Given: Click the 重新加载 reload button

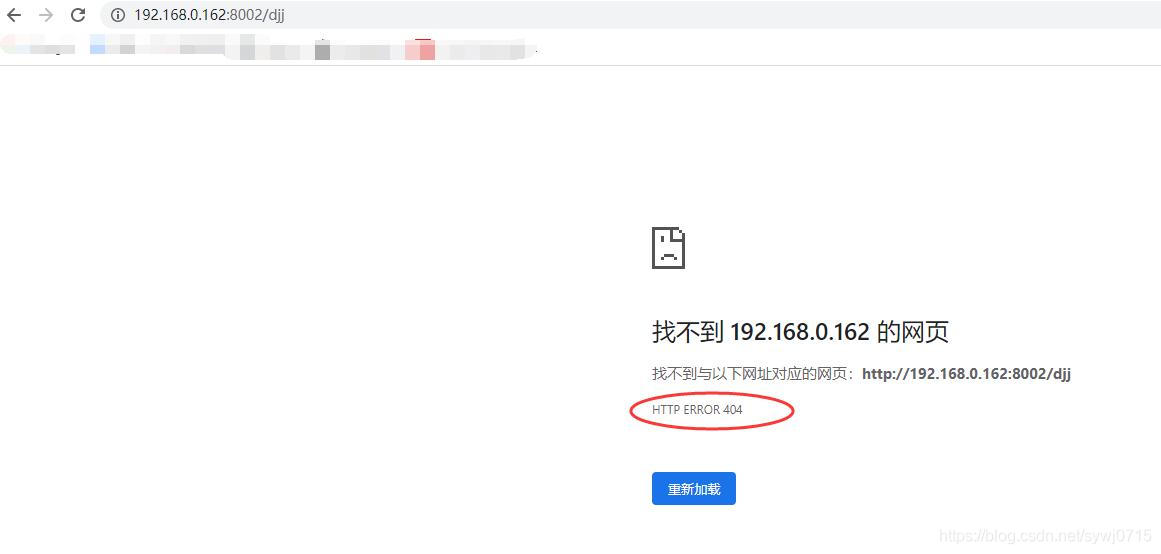Looking at the screenshot, I should point(694,489).
